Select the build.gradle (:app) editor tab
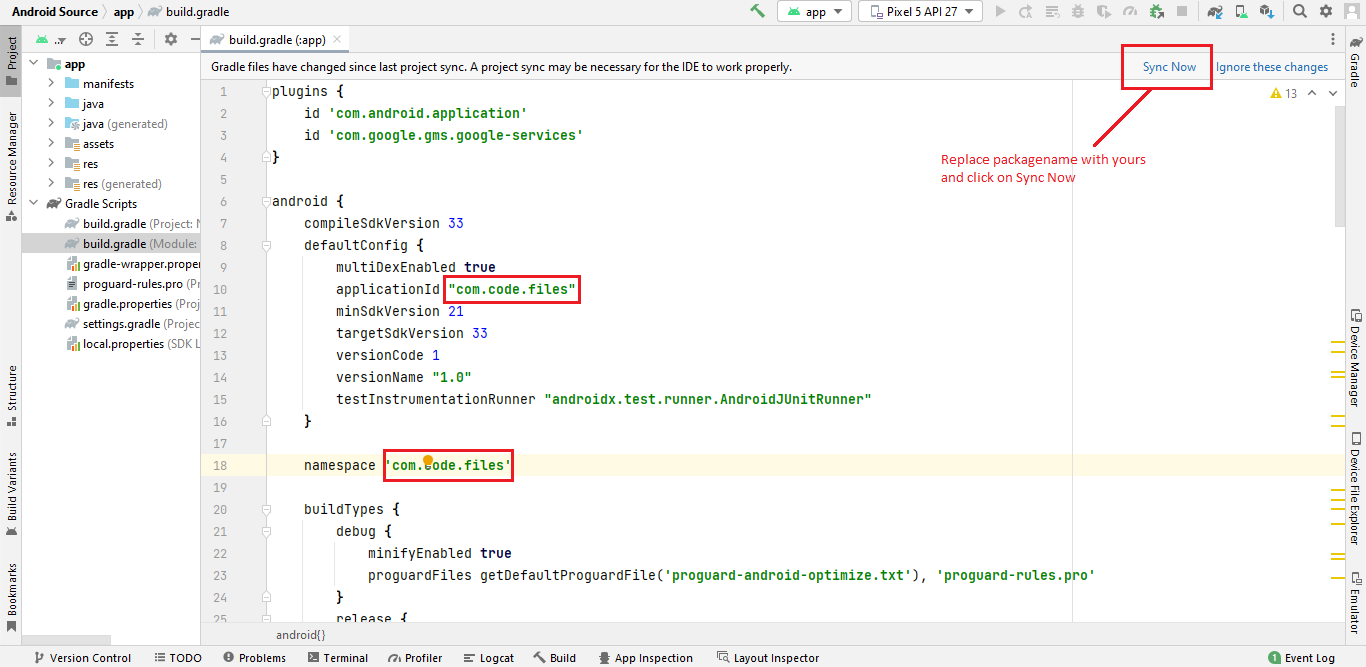This screenshot has width=1366, height=667. 276,40
